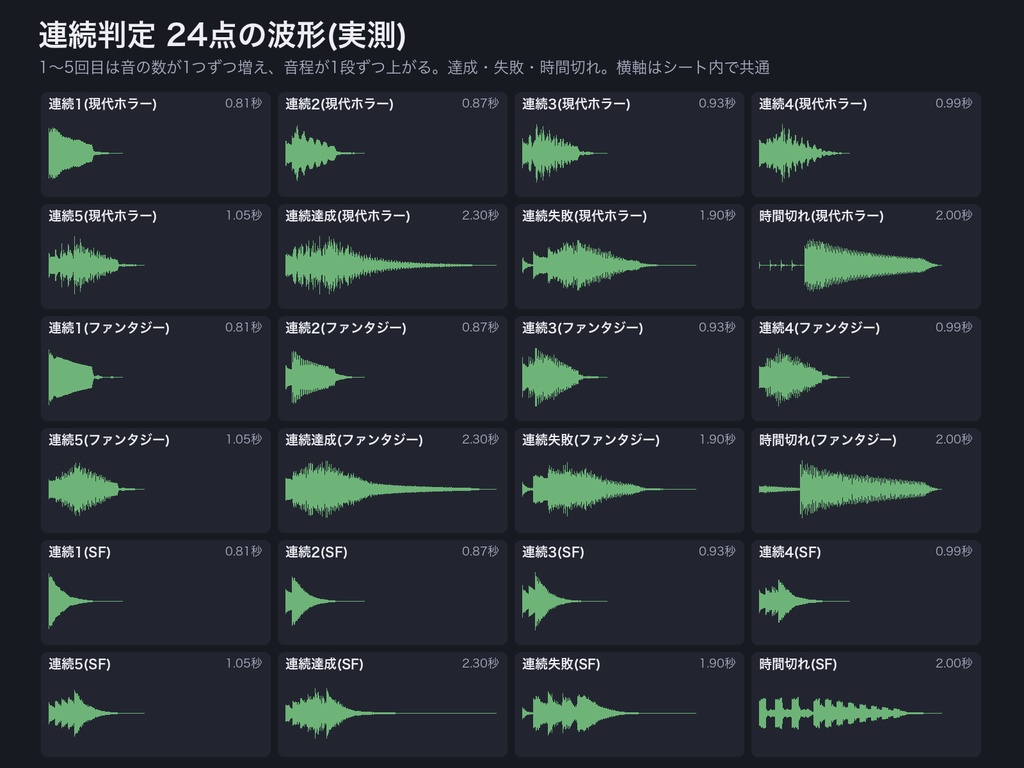Click the 連続3(現代ホラー) waveform

(564, 153)
